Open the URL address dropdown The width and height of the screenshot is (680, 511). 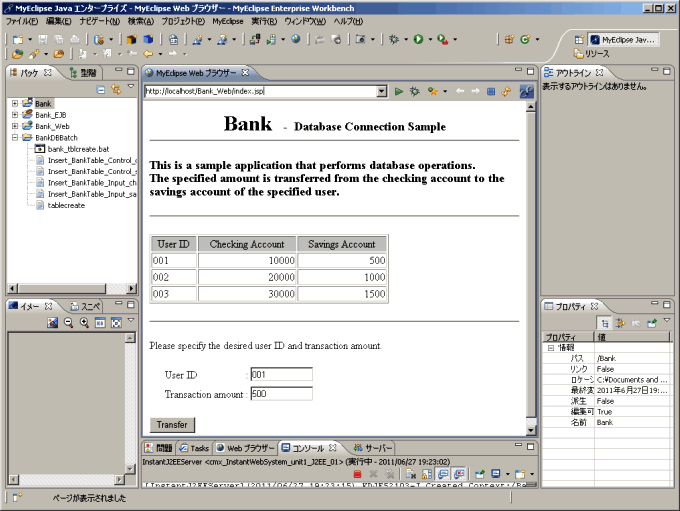tap(381, 91)
